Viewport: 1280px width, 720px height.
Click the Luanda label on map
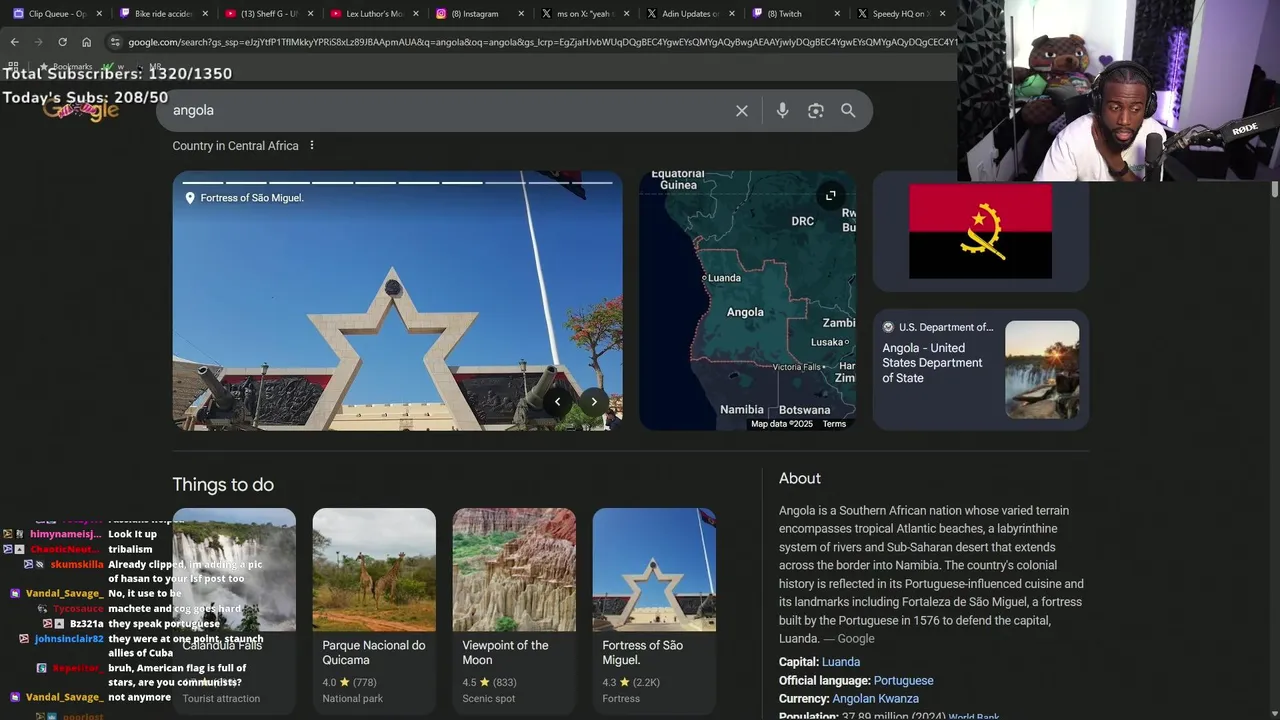(x=724, y=278)
